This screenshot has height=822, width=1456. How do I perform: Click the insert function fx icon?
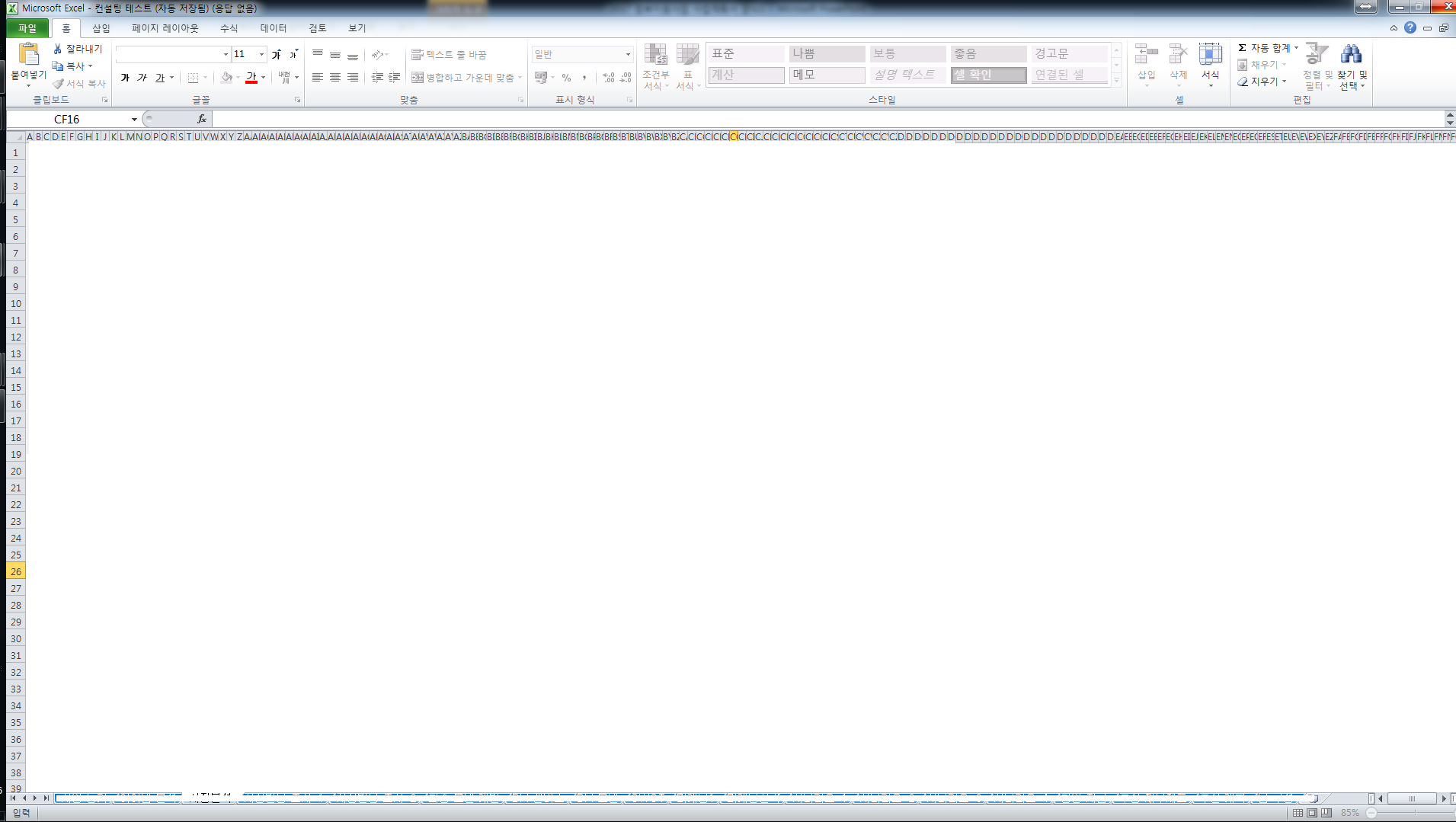(202, 119)
